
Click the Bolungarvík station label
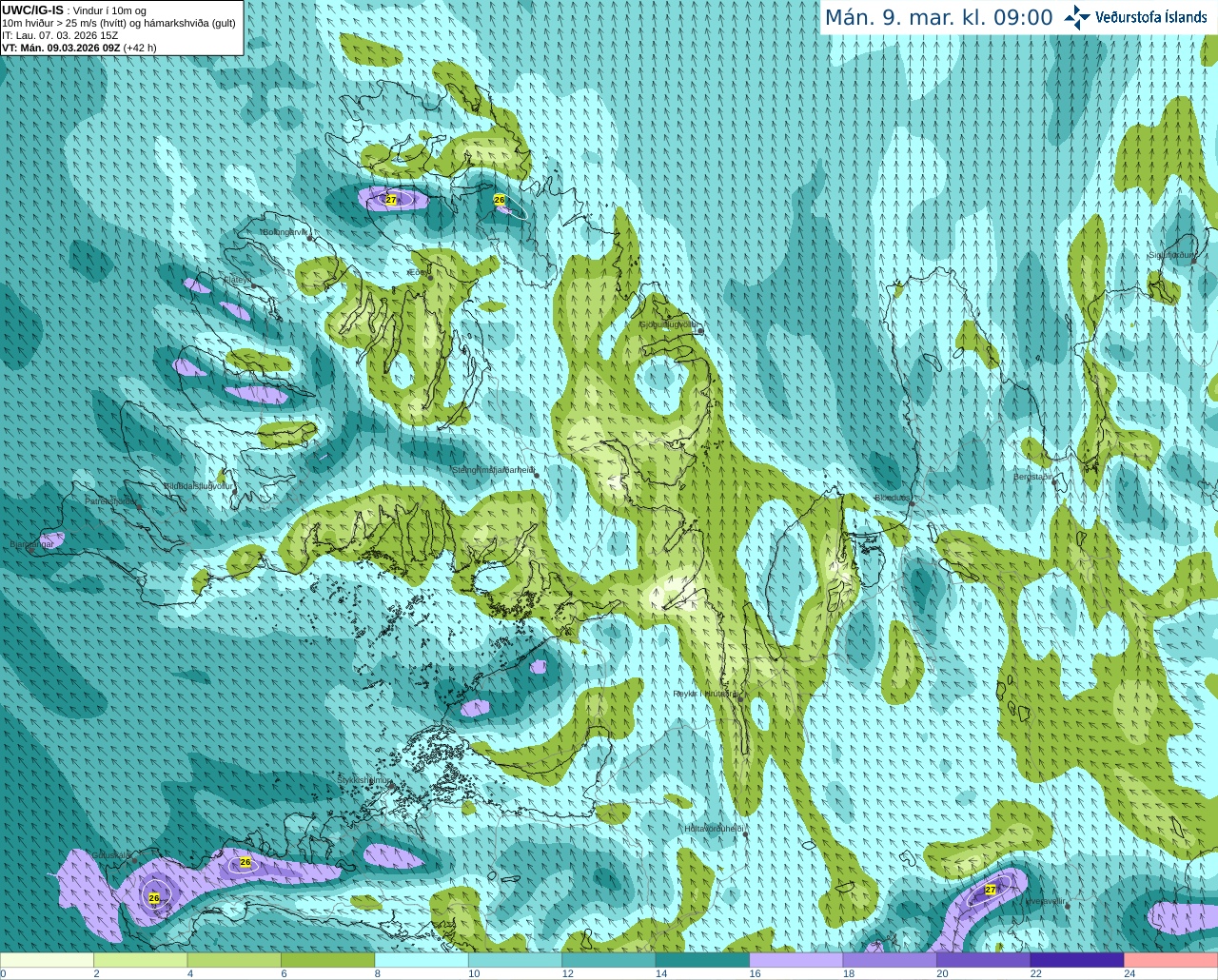click(x=285, y=232)
